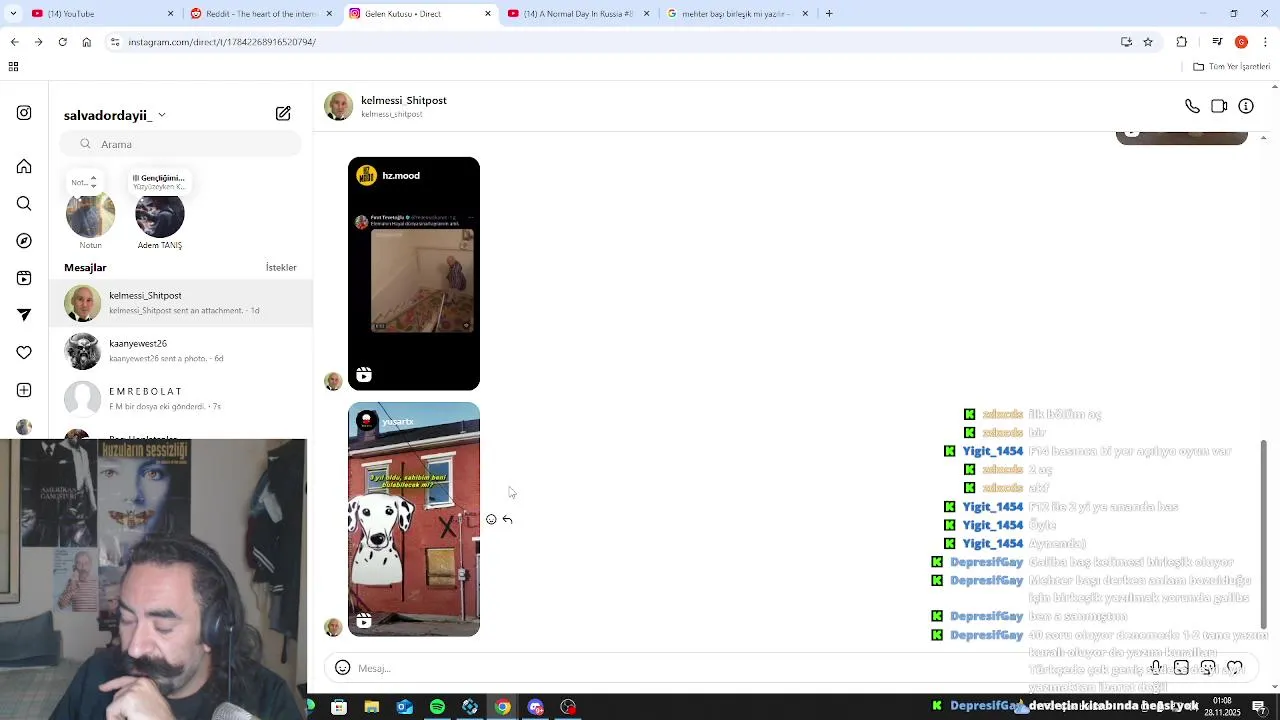Viewport: 1280px width, 720px height.
Task: Open the Chrome profile avatar
Action: (x=1241, y=42)
